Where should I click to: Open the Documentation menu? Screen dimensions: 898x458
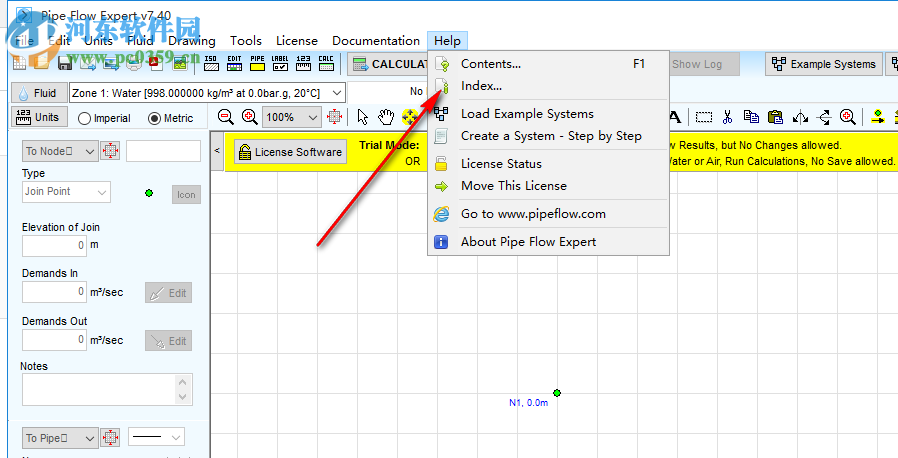[x=376, y=41]
